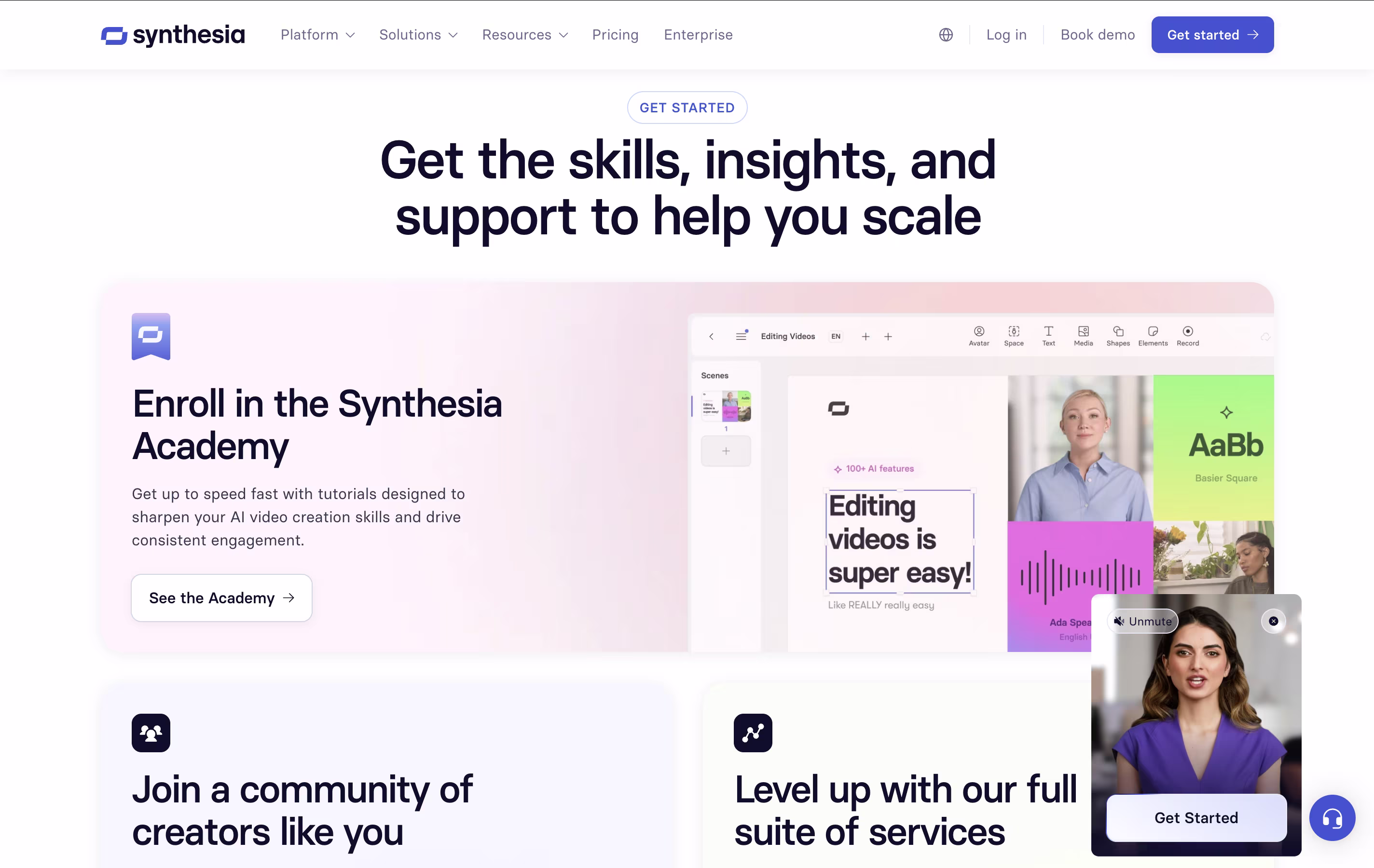Screen dimensions: 1374x868
Task: Click the second plus icon after EN
Action: coord(888,337)
